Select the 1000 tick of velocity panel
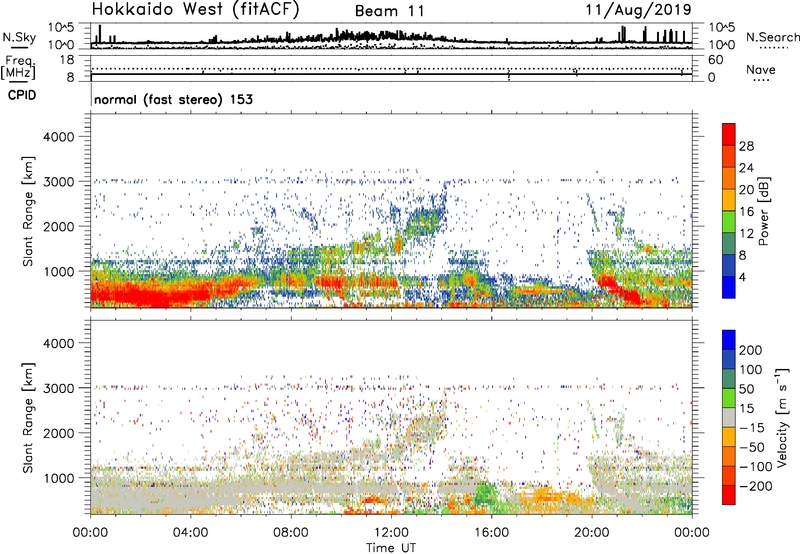Screen dimensions: 800x554 tap(59, 478)
